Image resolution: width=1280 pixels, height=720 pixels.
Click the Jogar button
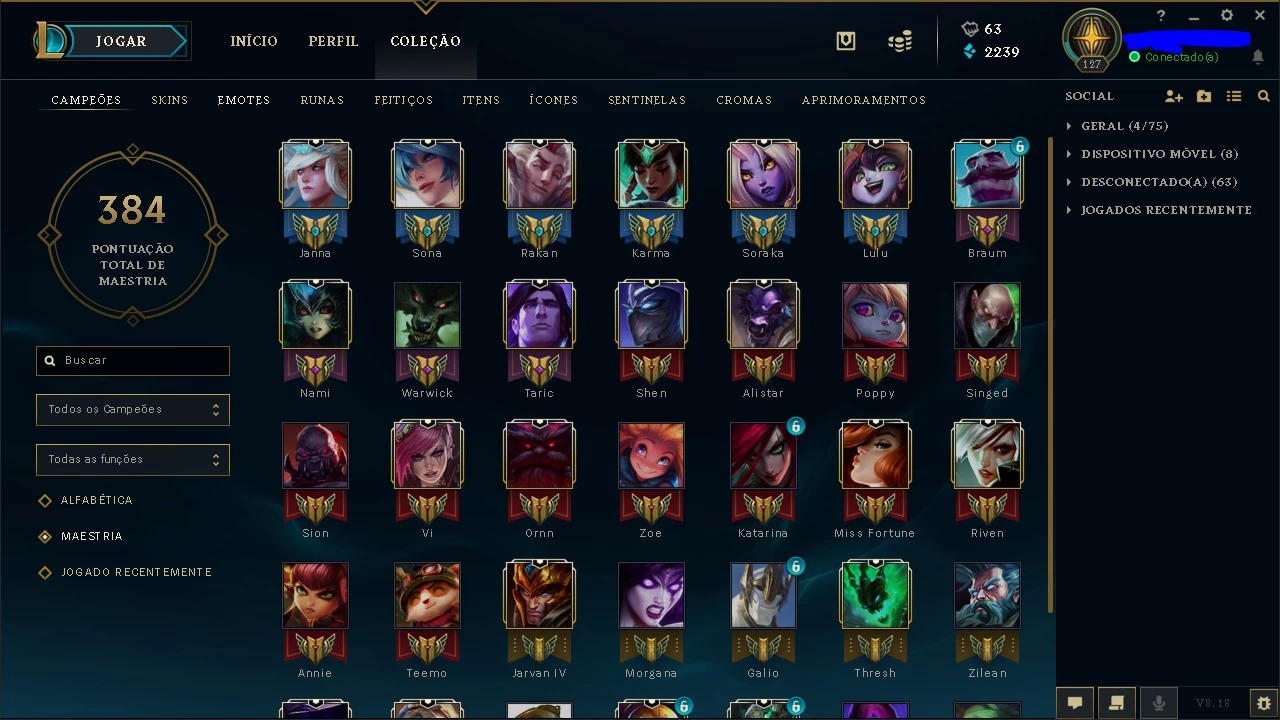click(x=122, y=41)
